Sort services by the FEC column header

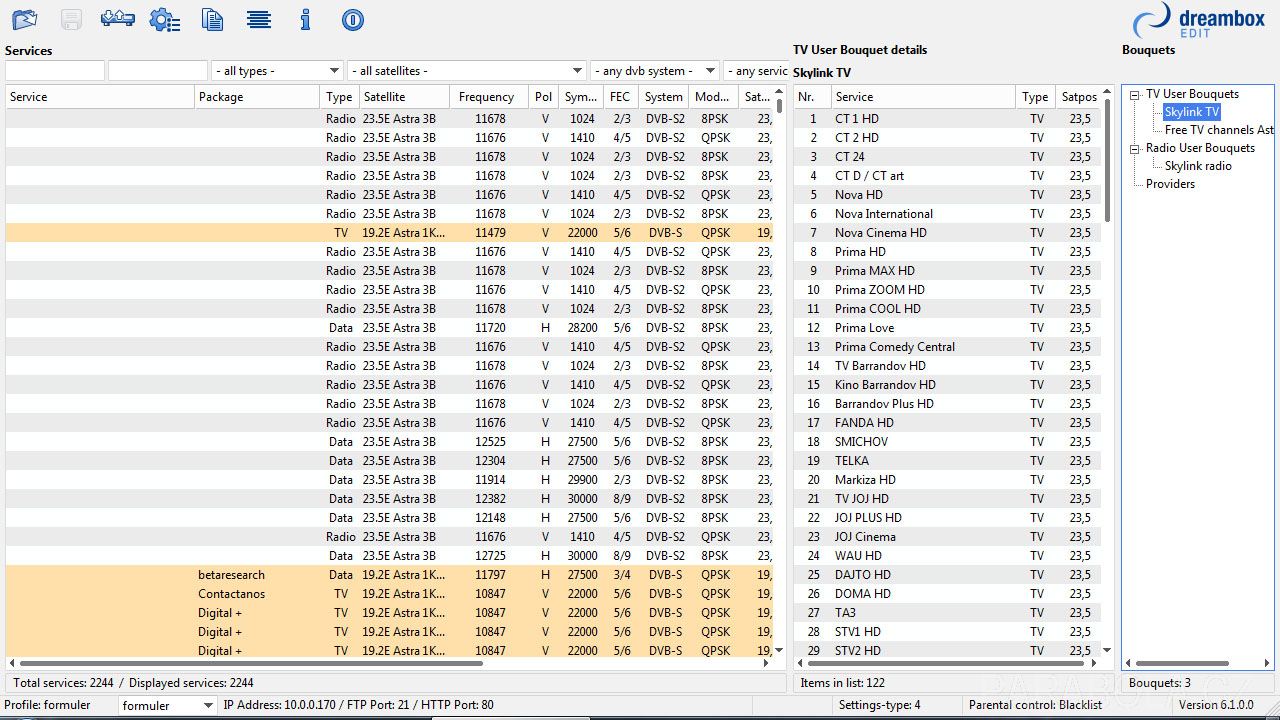coord(621,97)
